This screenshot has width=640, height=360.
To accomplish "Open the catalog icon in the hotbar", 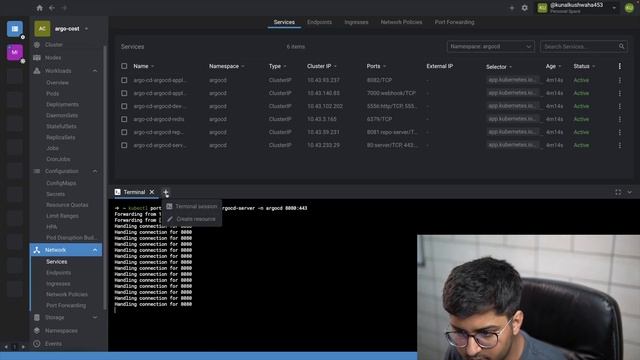I will click(x=15, y=29).
